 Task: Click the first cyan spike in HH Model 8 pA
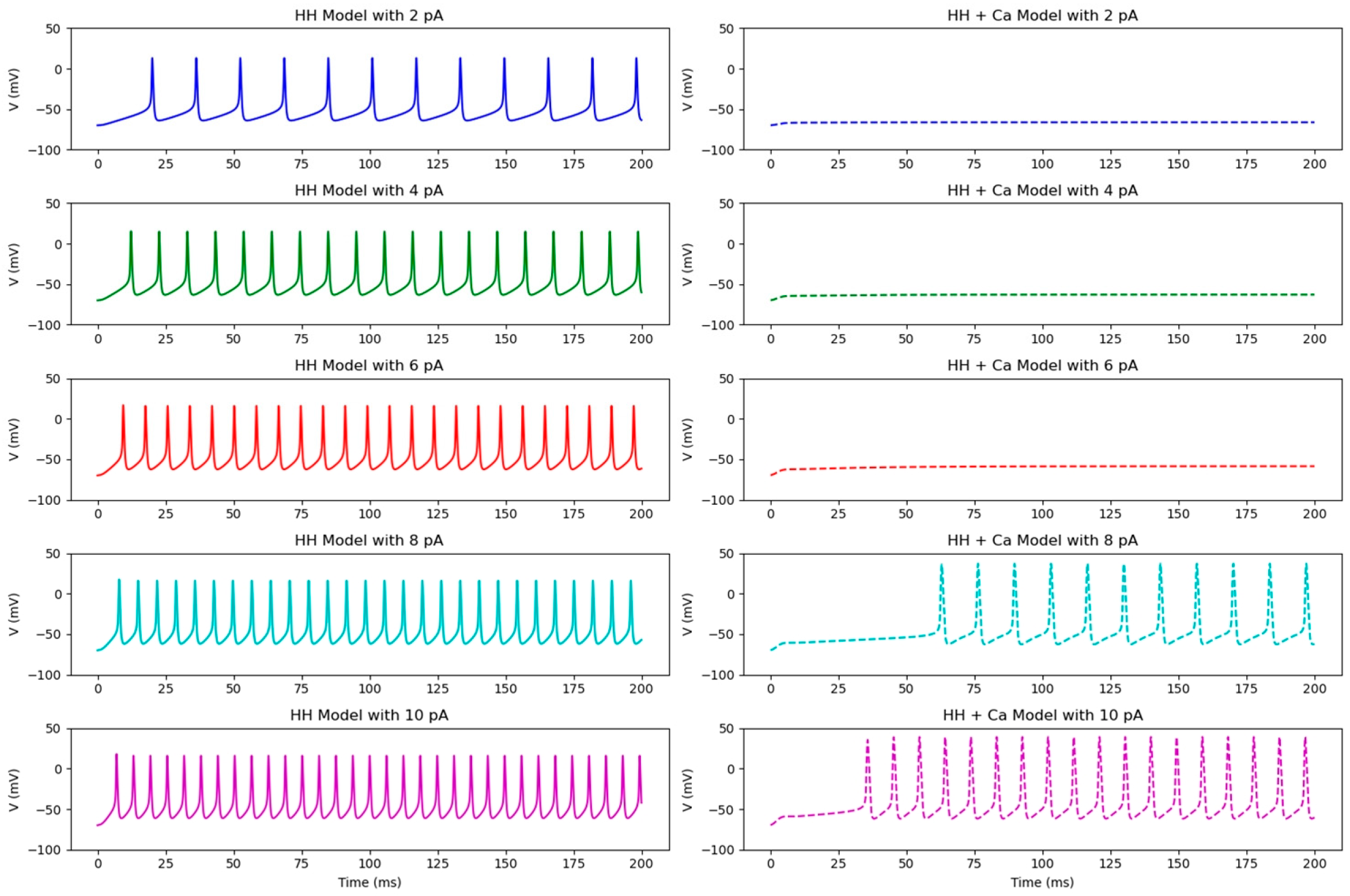pos(119,610)
